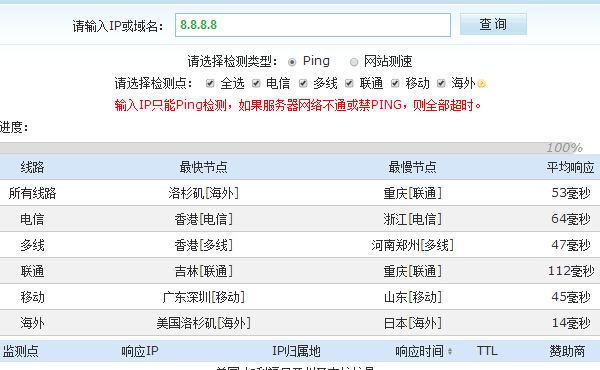Click the 线路 column header
This screenshot has height=370, width=600.
point(32,167)
